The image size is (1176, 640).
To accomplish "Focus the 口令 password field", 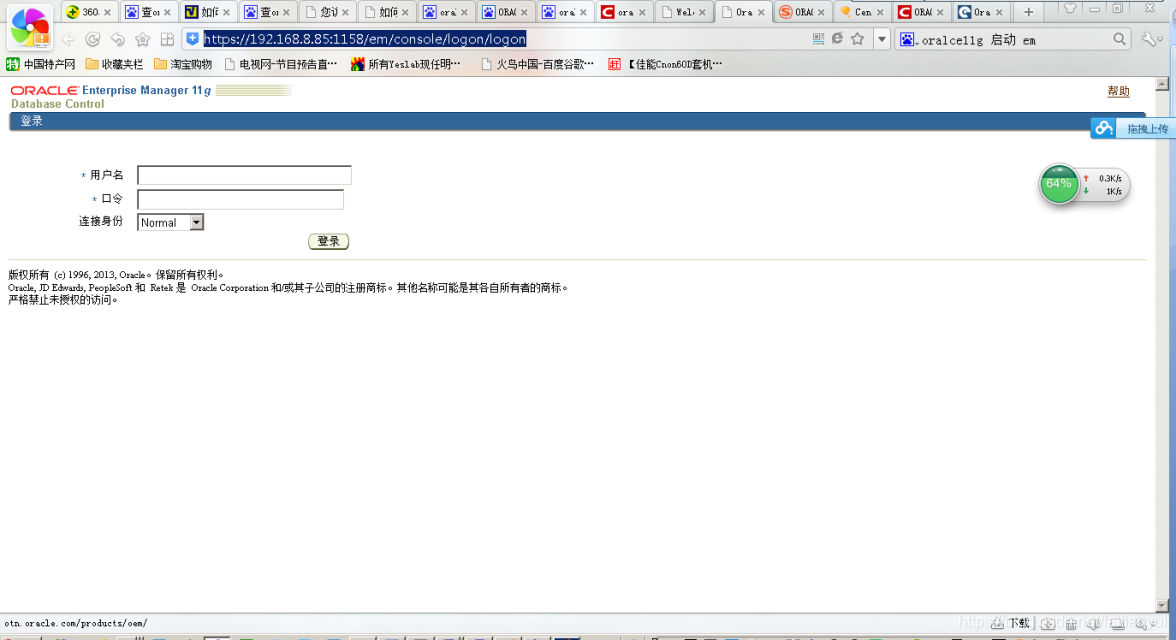I will tap(241, 200).
